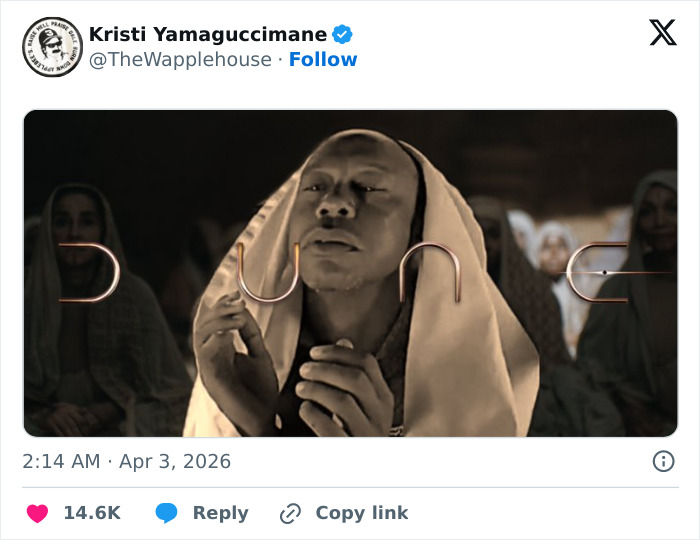The height and width of the screenshot is (540, 700).
Task: Click the 14.6K likes count
Action: (92, 513)
